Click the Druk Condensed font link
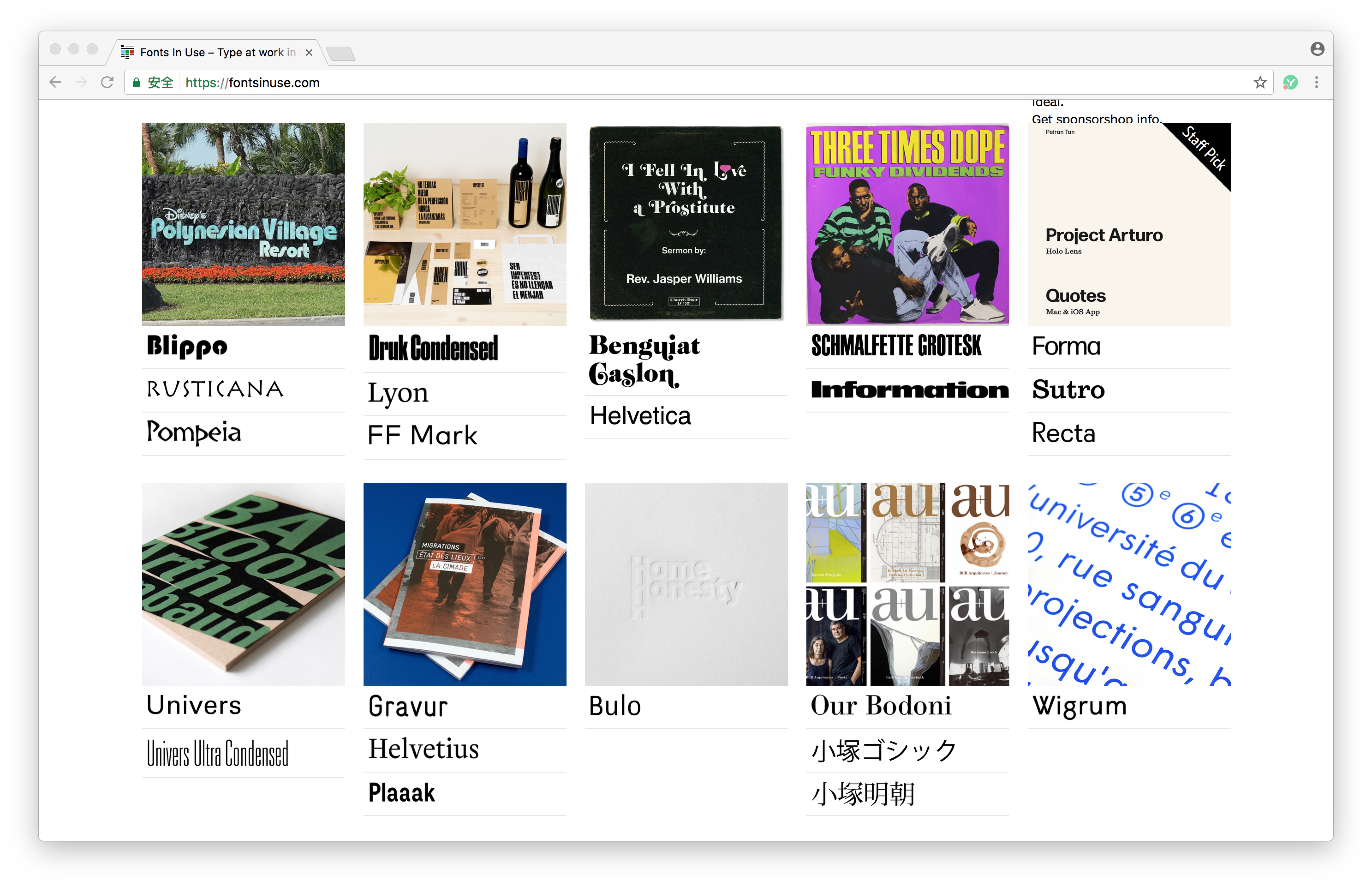Screen dimensions: 1372x887 click(433, 348)
